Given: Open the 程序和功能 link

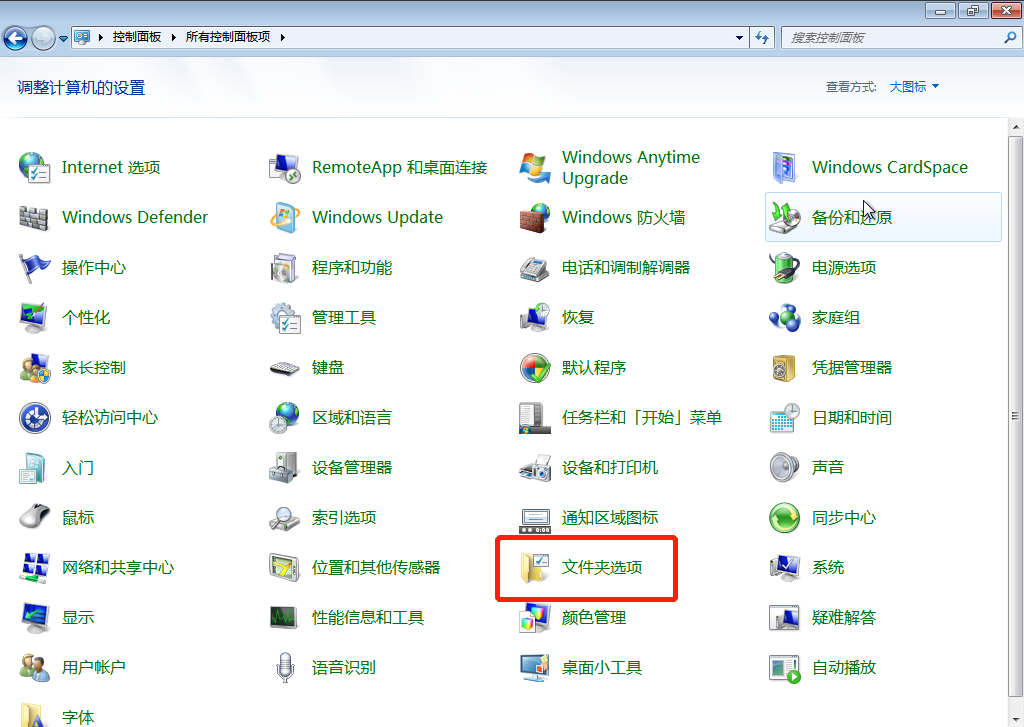Looking at the screenshot, I should click(351, 268).
